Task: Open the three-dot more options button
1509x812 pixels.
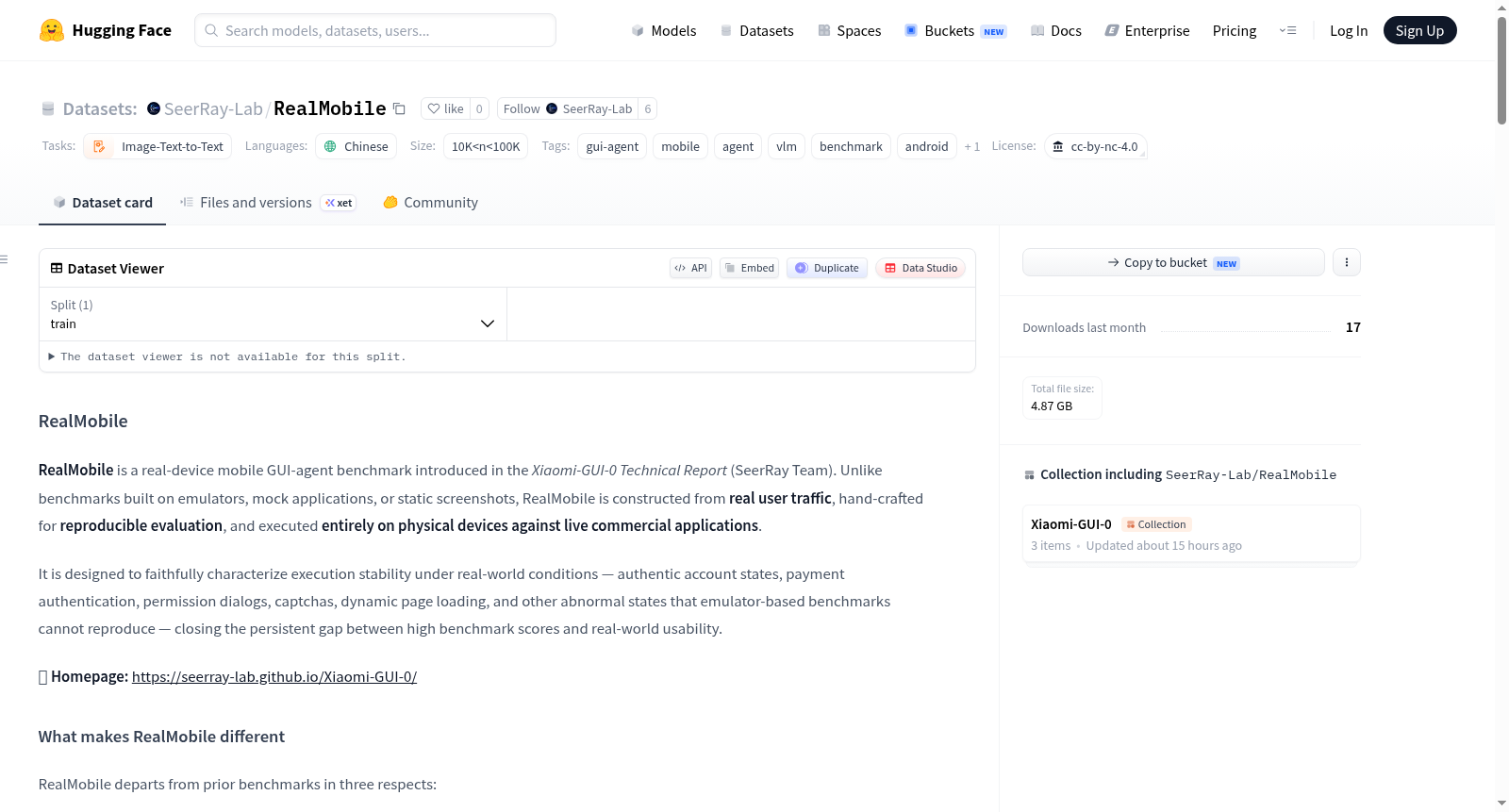Action: (x=1347, y=262)
